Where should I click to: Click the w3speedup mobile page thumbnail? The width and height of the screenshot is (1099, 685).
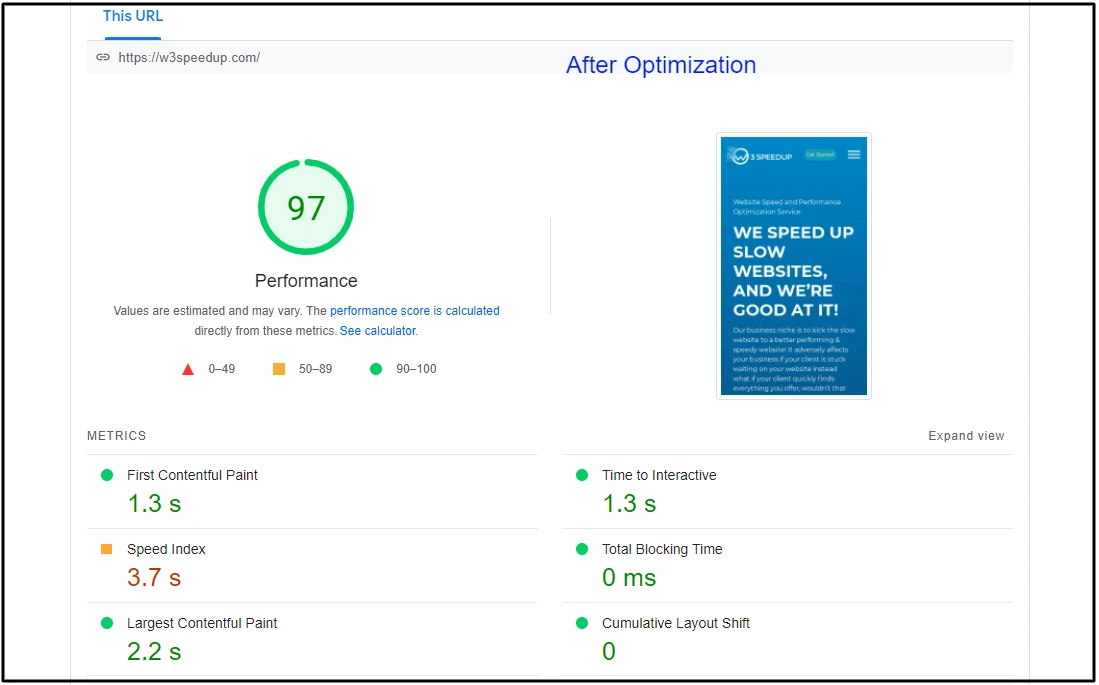(x=794, y=266)
